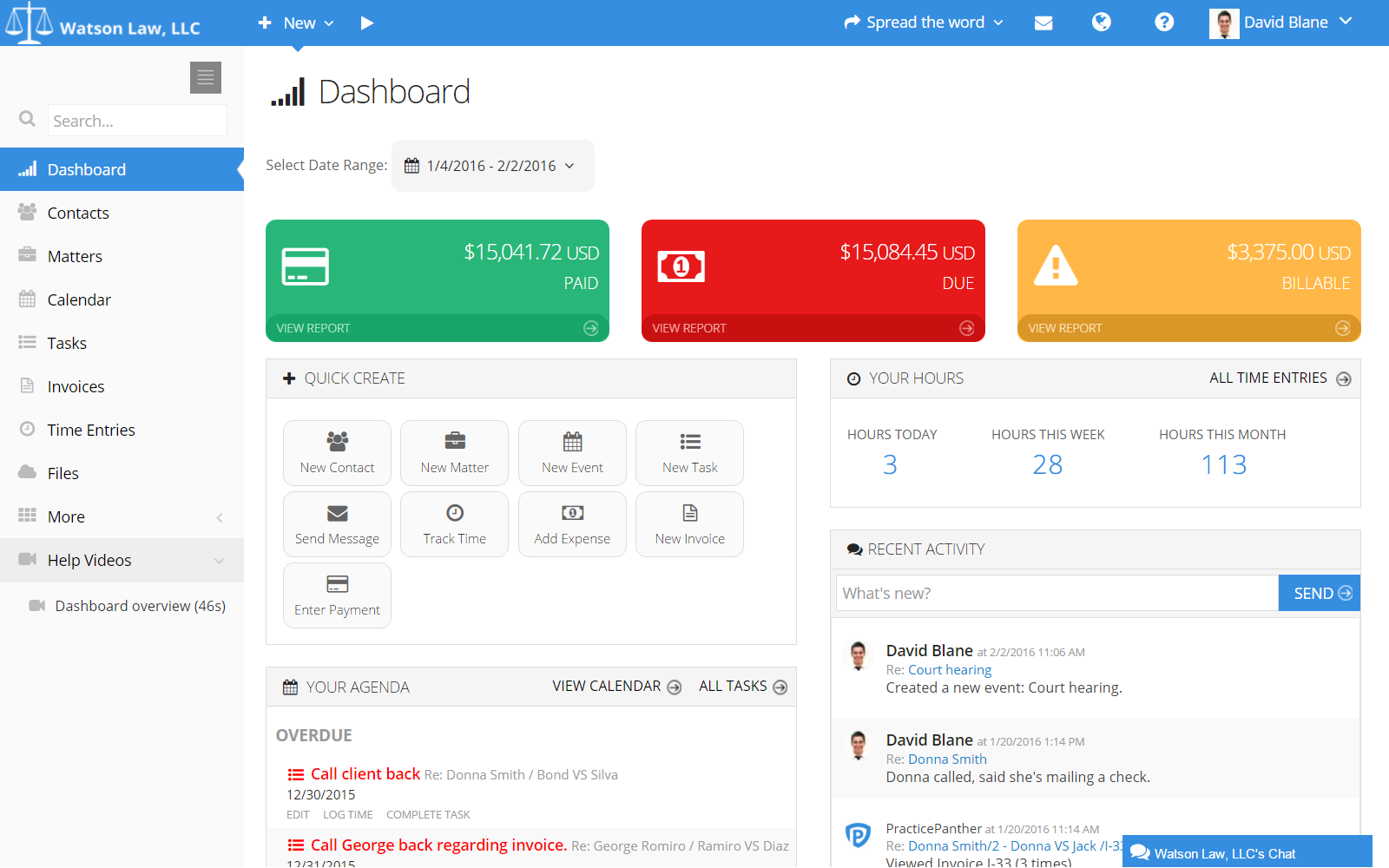Click arrow icon on BILLABLE view report
The height and width of the screenshot is (868, 1389).
1343,328
